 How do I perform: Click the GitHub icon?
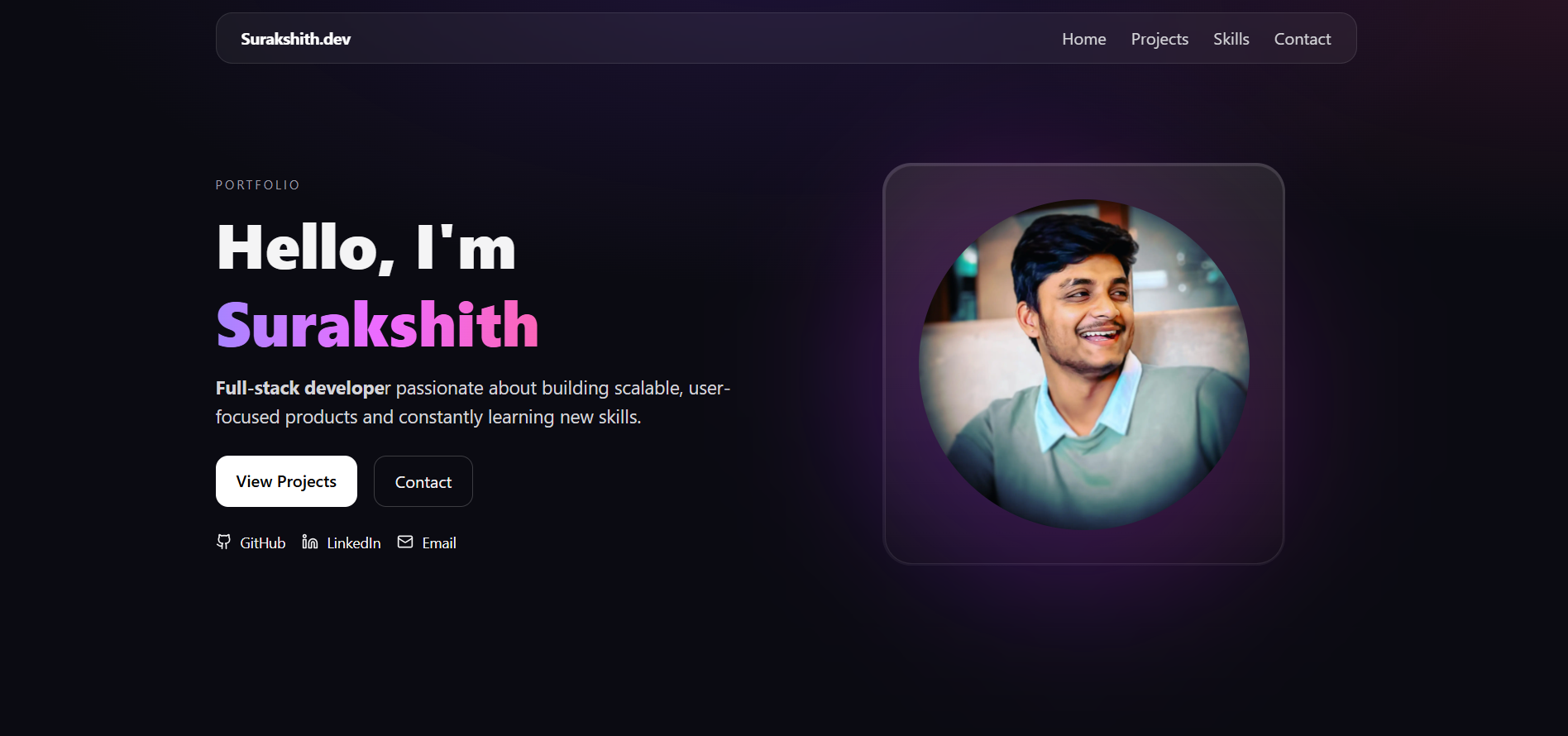(x=223, y=542)
